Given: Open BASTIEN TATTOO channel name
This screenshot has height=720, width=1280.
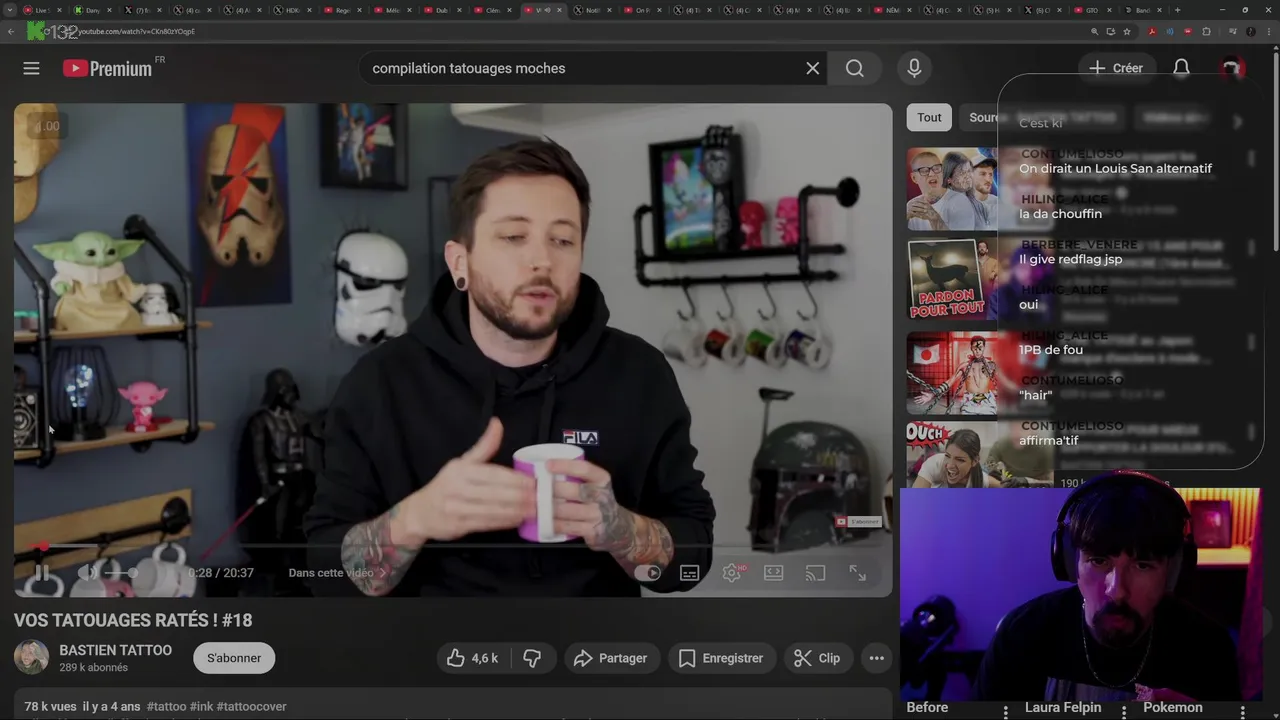Looking at the screenshot, I should [115, 650].
